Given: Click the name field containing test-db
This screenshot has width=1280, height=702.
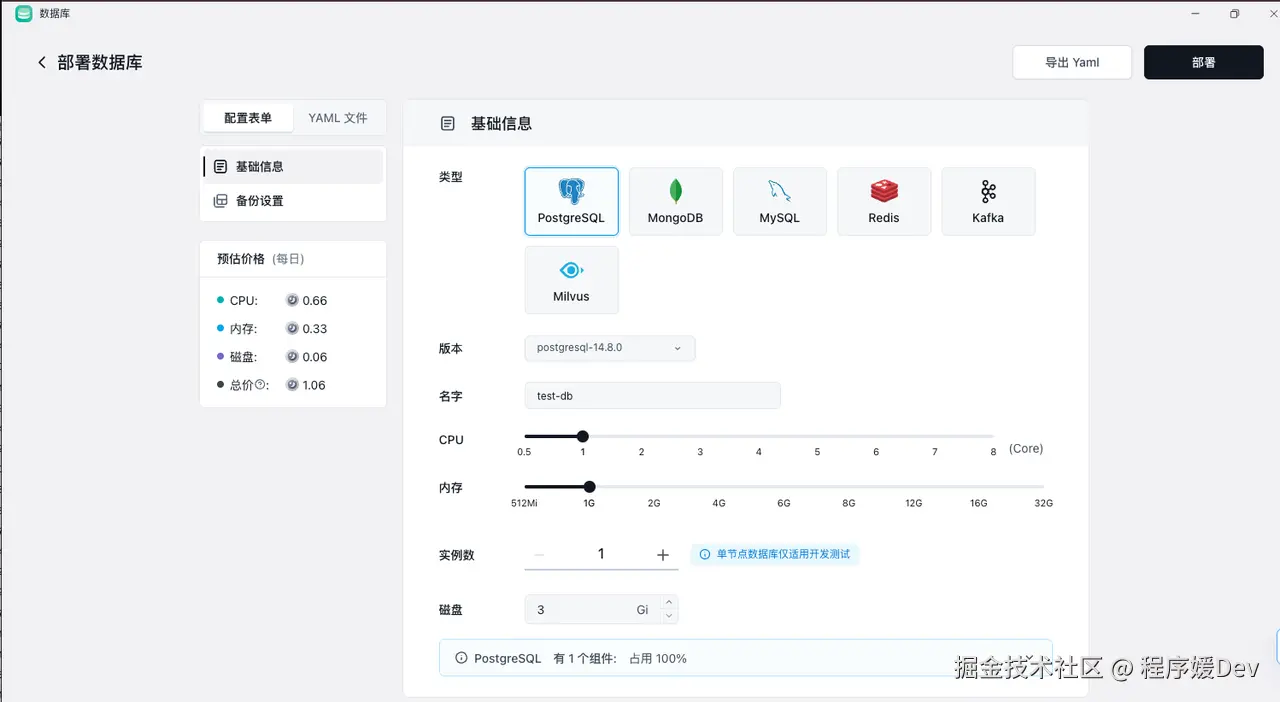Looking at the screenshot, I should coord(652,396).
